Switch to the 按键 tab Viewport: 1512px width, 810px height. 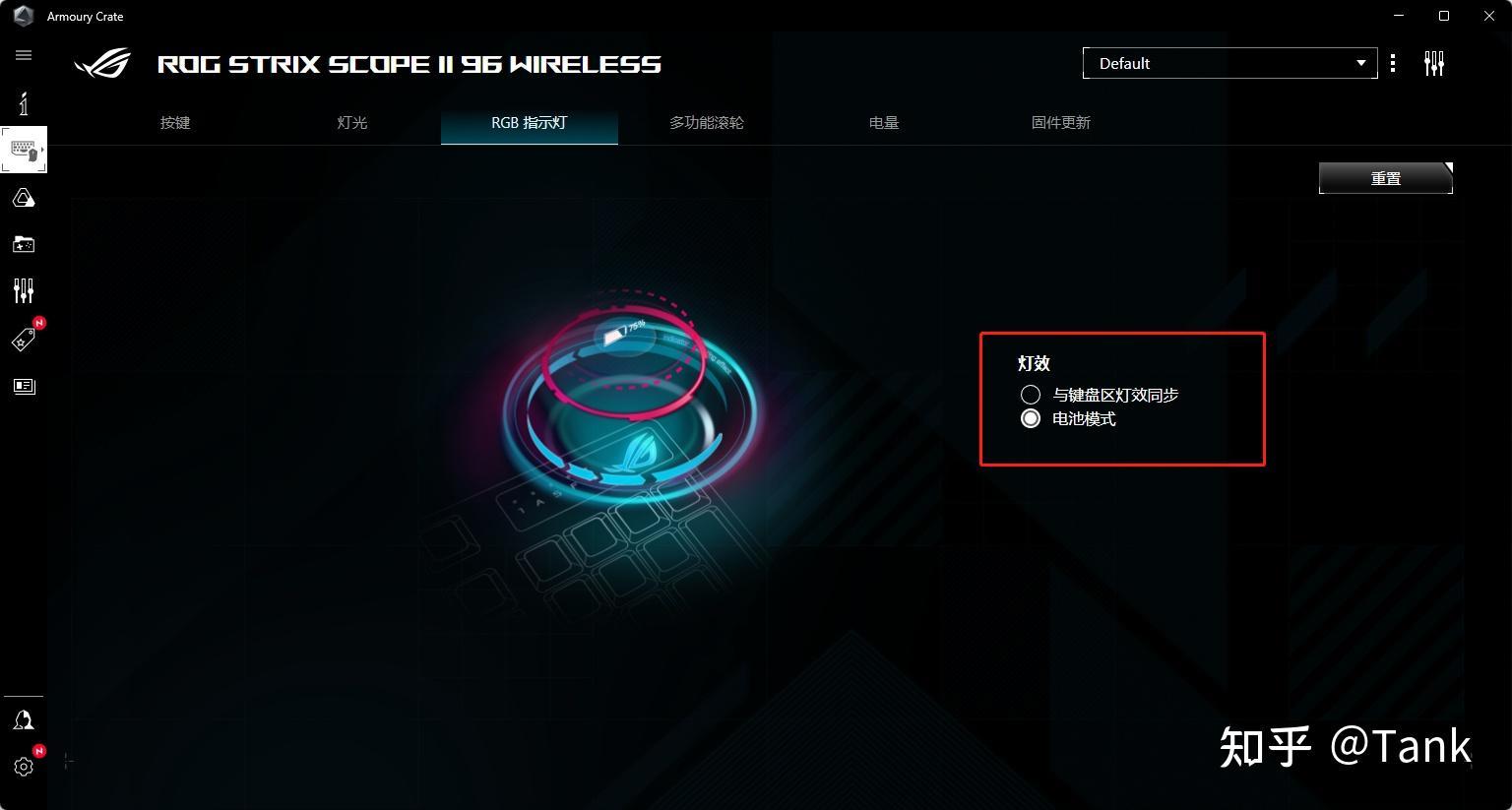click(175, 123)
